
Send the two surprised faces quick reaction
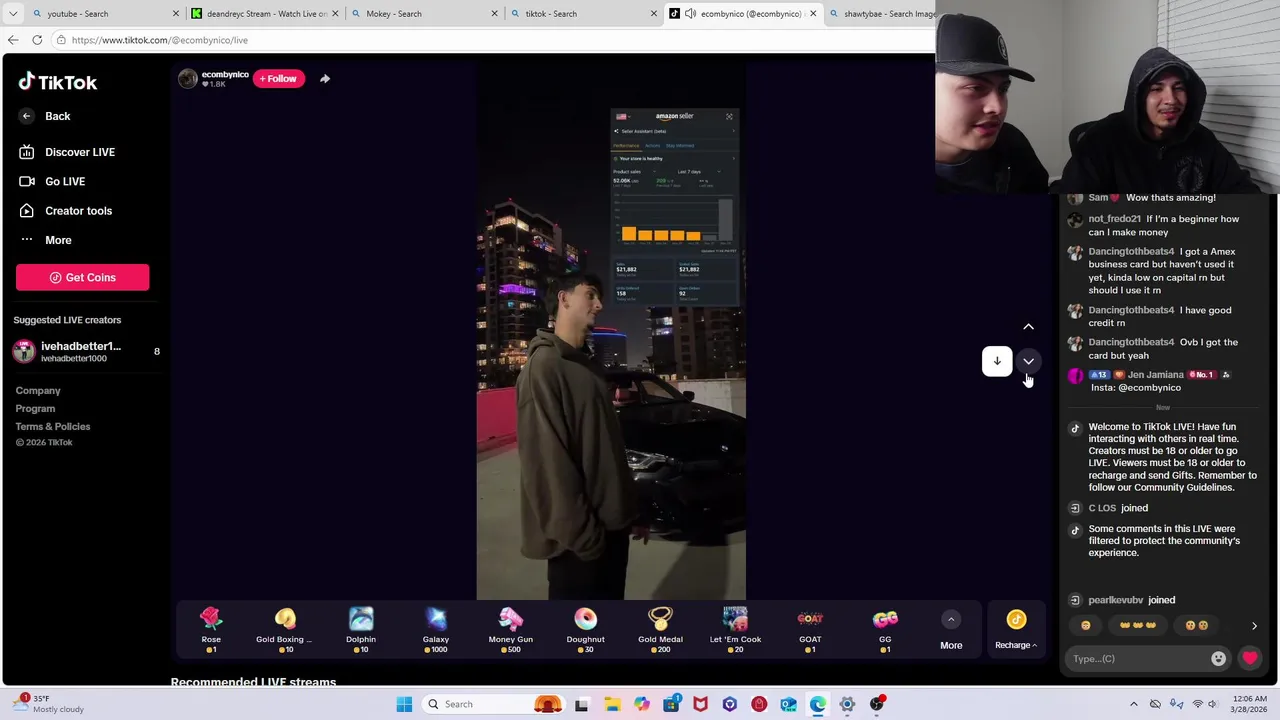click(x=1196, y=626)
